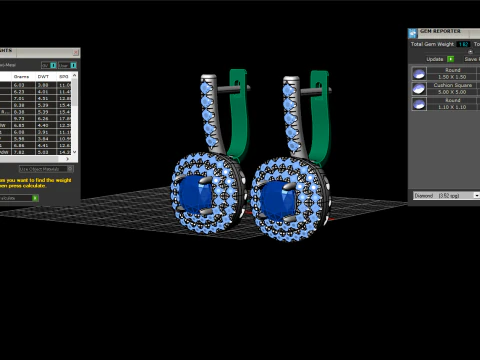Click the 'Cushion Square' label
Viewport: 480px width, 360px height.
(x=453, y=85)
